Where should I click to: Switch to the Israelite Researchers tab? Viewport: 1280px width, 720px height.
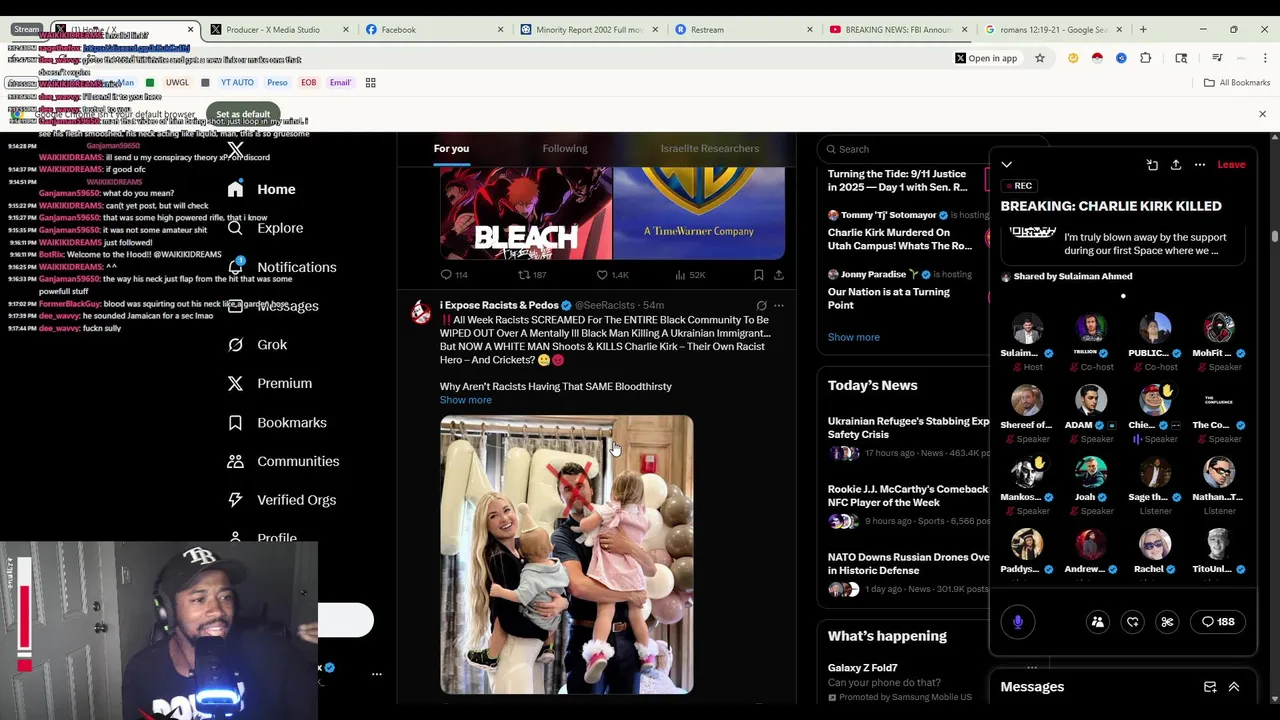(710, 148)
